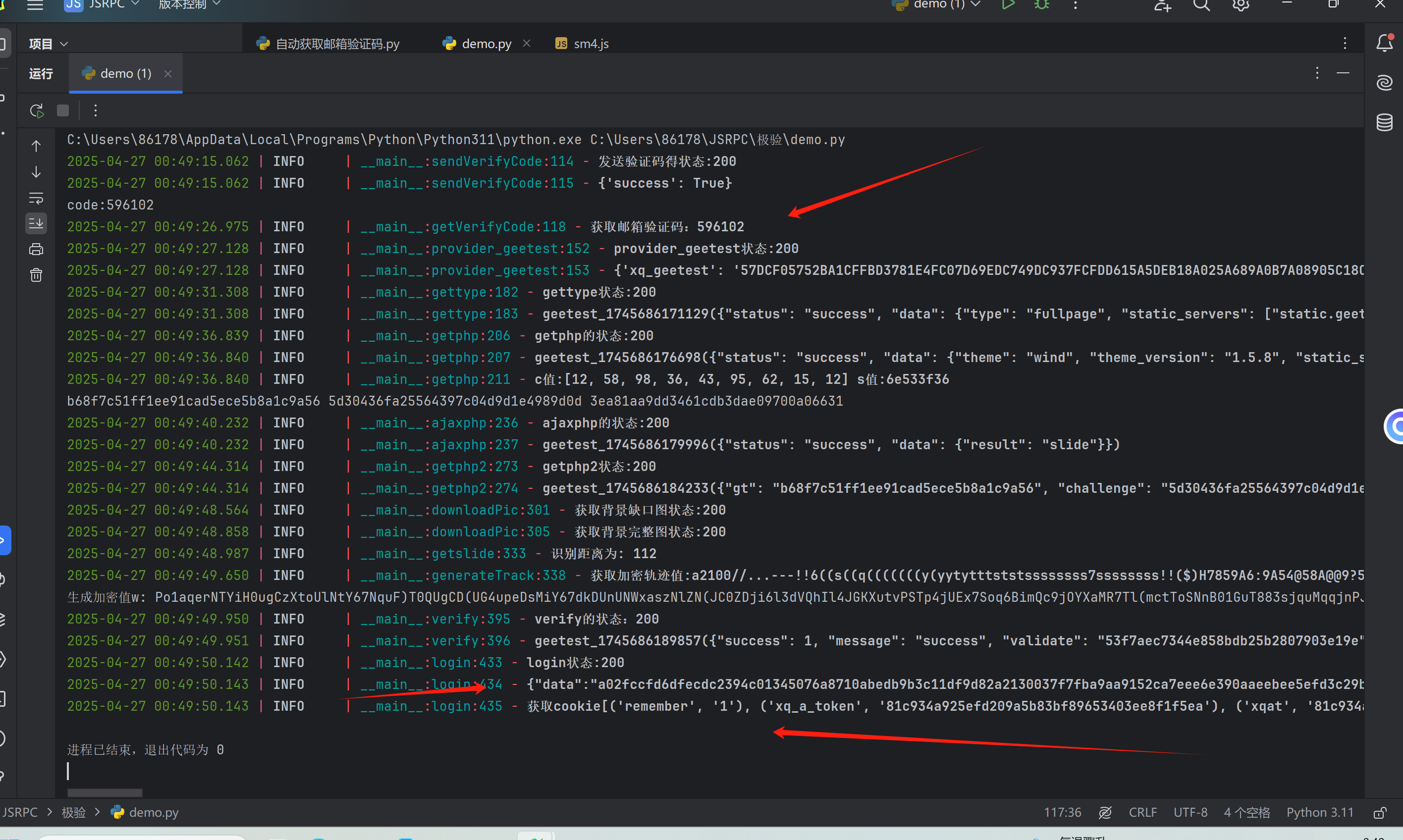Close the demo (1) run tab
1403x840 pixels.
click(x=167, y=74)
